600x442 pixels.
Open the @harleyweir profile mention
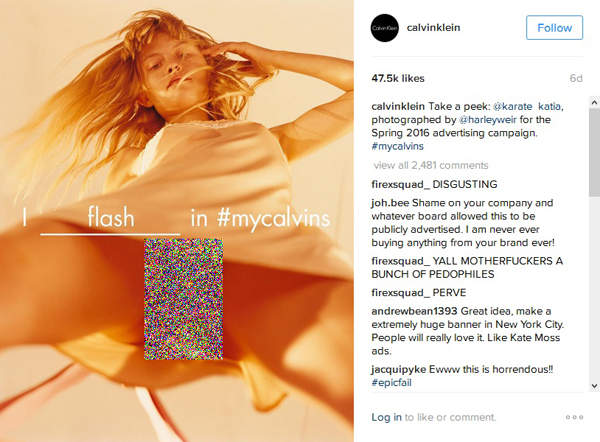tap(488, 120)
